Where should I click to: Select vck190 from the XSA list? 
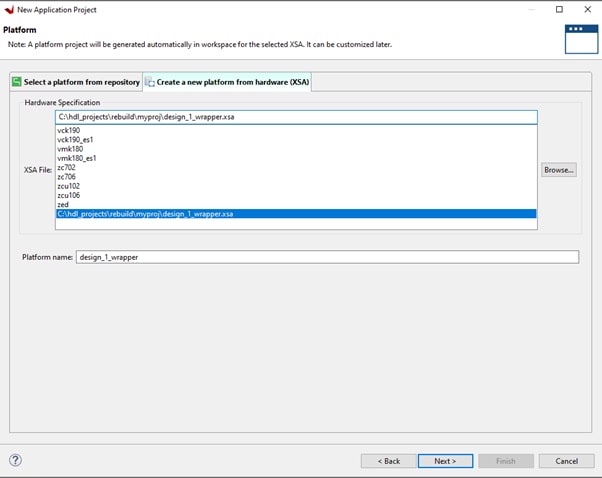68,130
